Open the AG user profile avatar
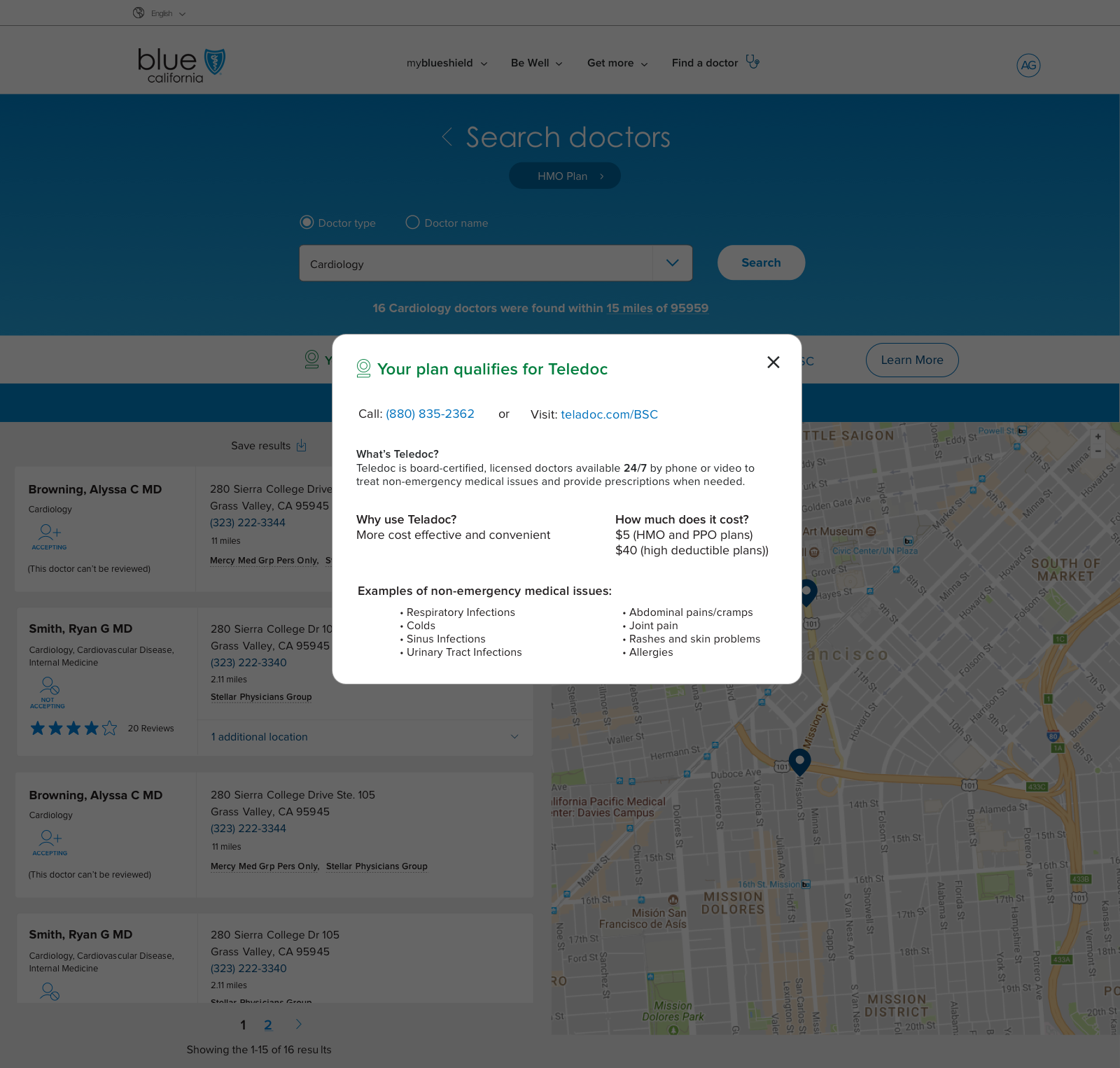The width and height of the screenshot is (1120, 1068). point(1028,65)
